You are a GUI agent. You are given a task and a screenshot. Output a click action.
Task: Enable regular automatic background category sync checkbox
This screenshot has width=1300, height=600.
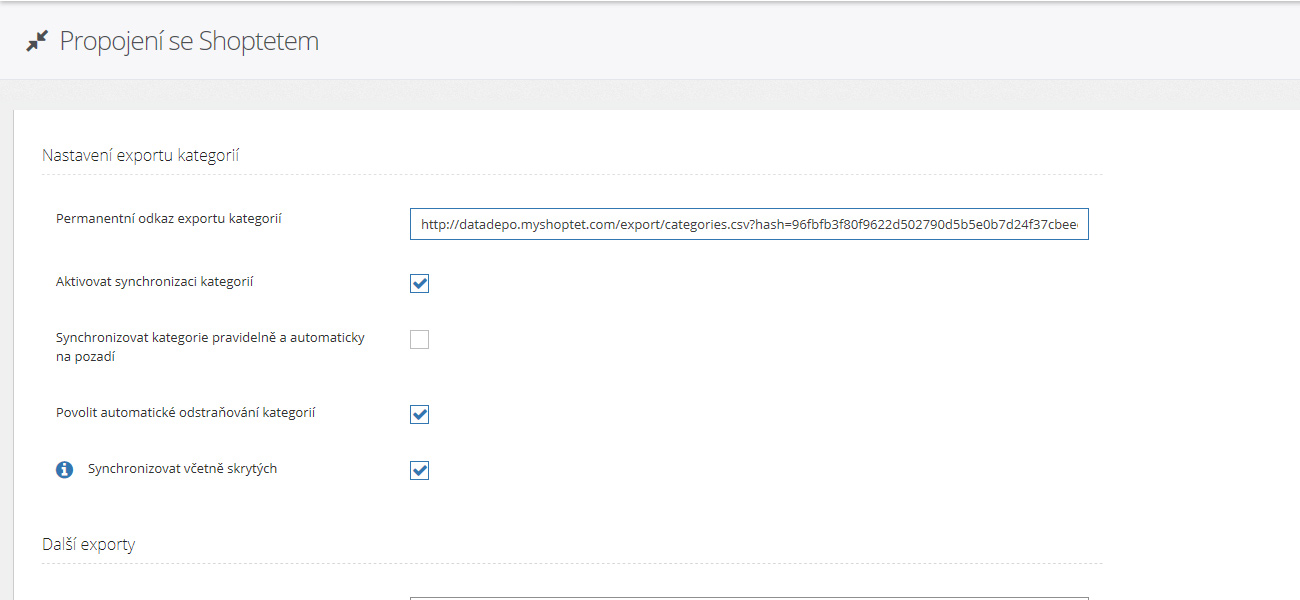[419, 339]
